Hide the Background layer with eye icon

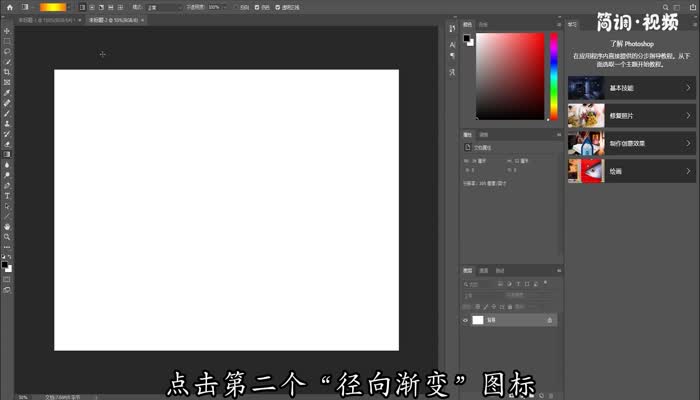coord(466,320)
